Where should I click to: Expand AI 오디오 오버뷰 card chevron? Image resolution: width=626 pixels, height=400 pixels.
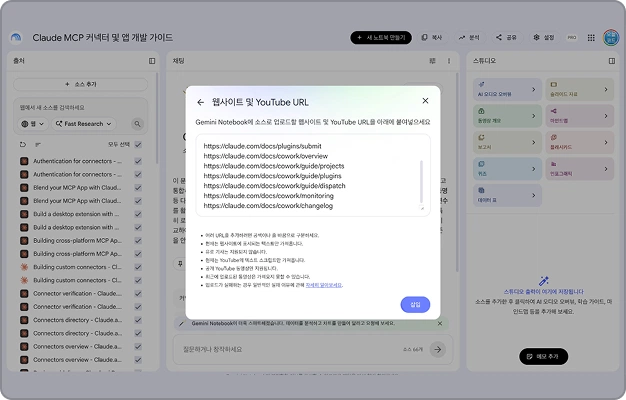pos(533,89)
